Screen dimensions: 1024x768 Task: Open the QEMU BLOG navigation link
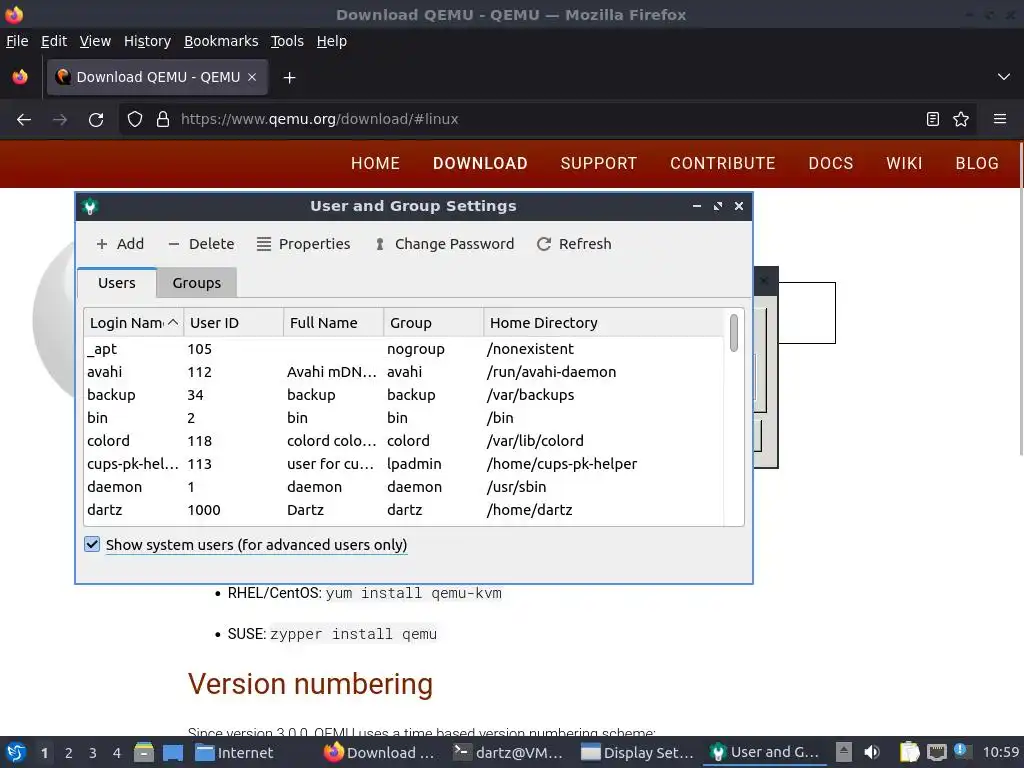pyautogui.click(x=977, y=163)
